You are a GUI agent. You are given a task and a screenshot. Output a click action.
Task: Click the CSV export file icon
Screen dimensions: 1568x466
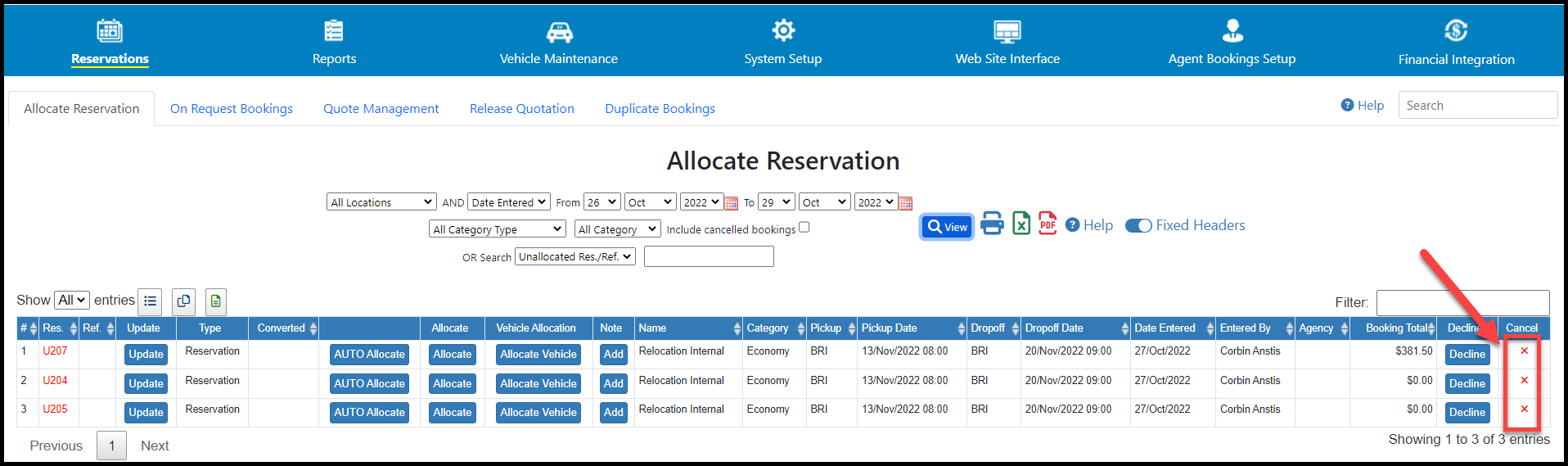[215, 301]
